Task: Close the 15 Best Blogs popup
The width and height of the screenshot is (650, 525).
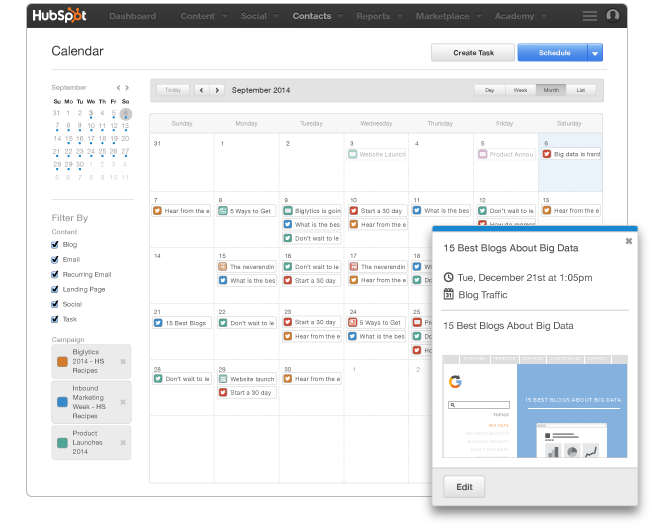Action: tap(629, 241)
